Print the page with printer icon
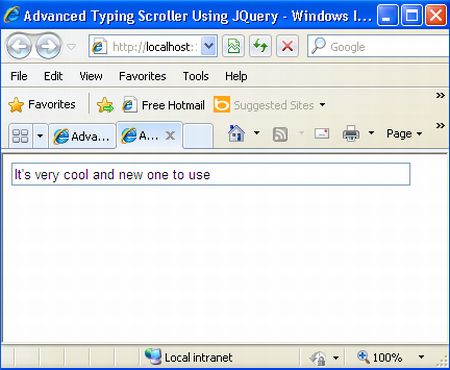This screenshot has width=450, height=370. pos(351,134)
